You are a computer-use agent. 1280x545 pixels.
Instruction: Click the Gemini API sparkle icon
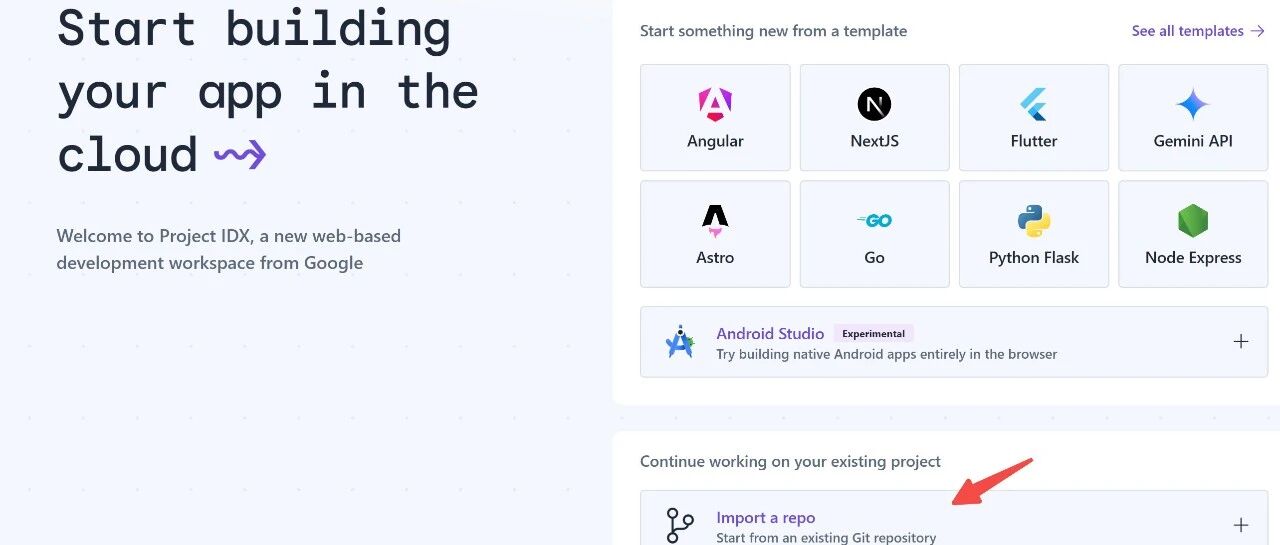1193,104
